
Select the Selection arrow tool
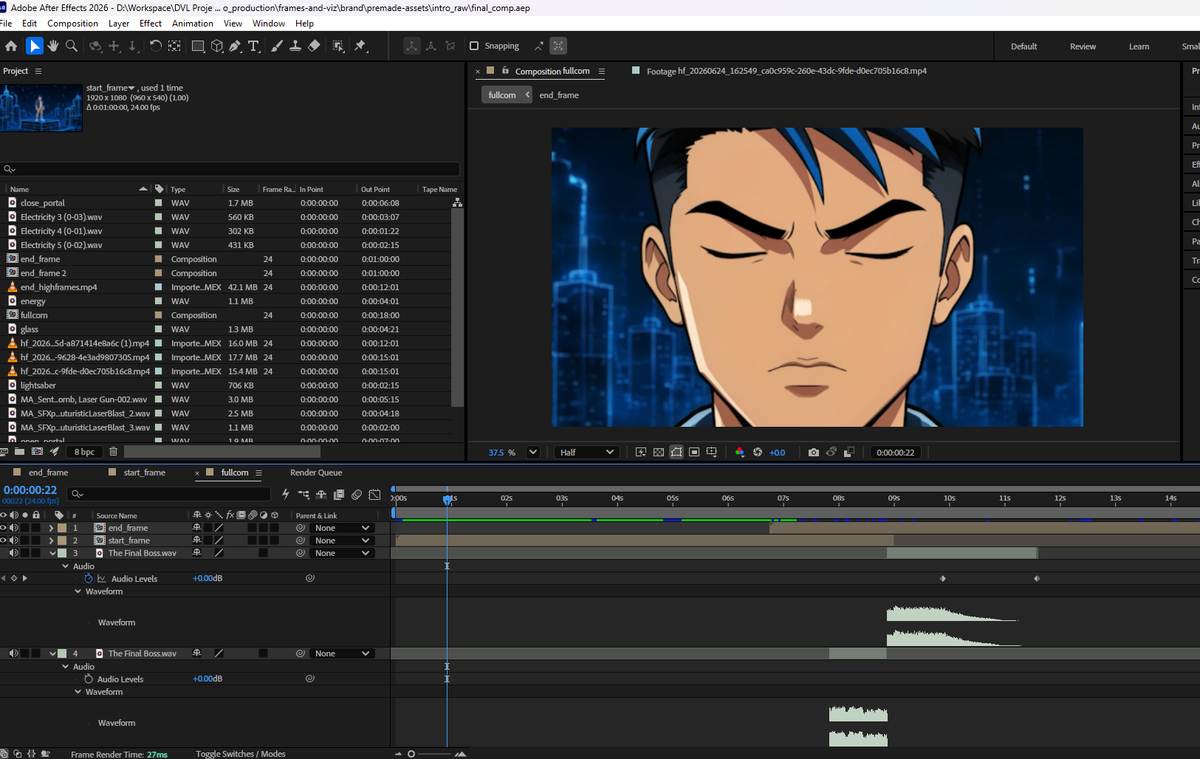pyautogui.click(x=35, y=46)
